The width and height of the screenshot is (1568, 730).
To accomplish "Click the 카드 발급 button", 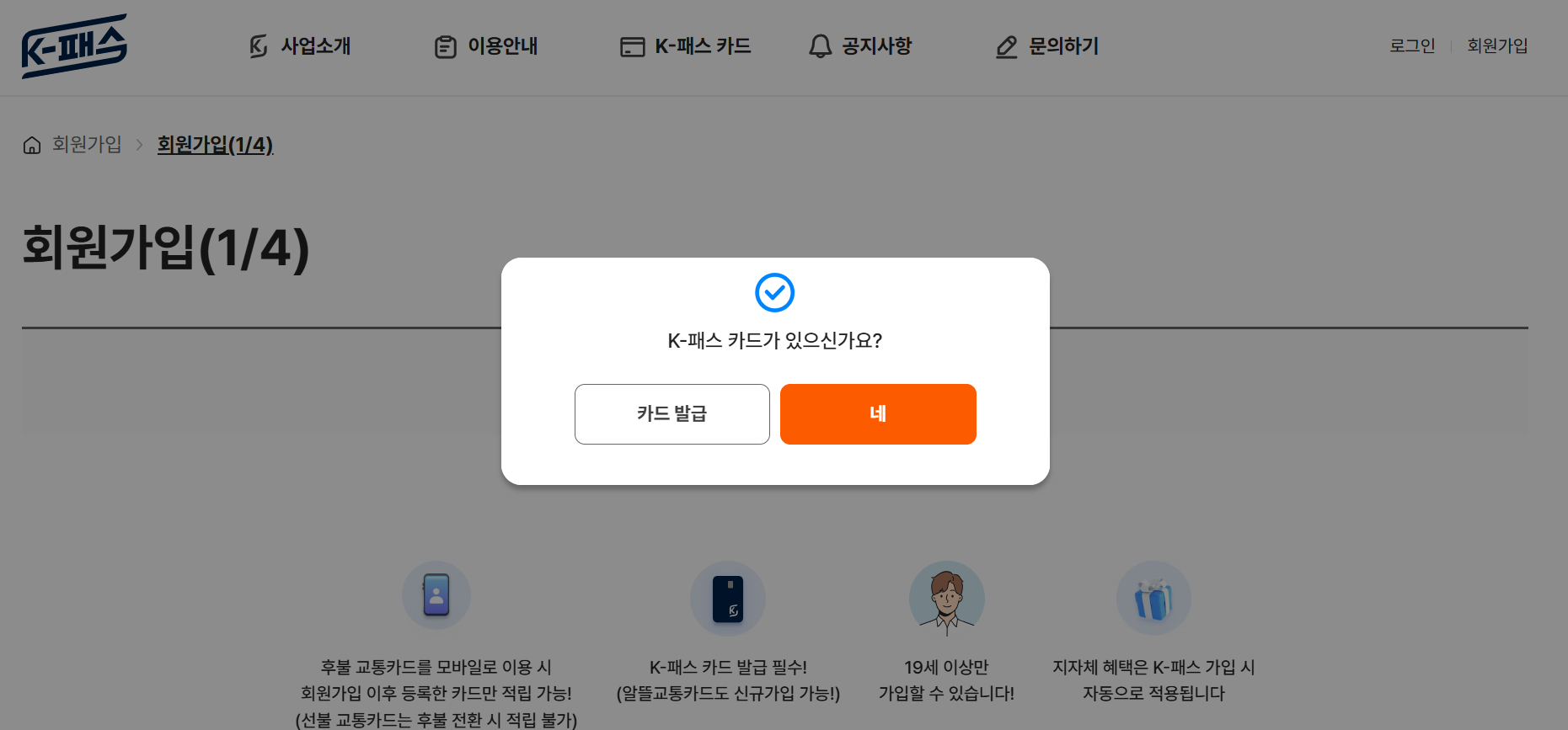I will tap(672, 414).
